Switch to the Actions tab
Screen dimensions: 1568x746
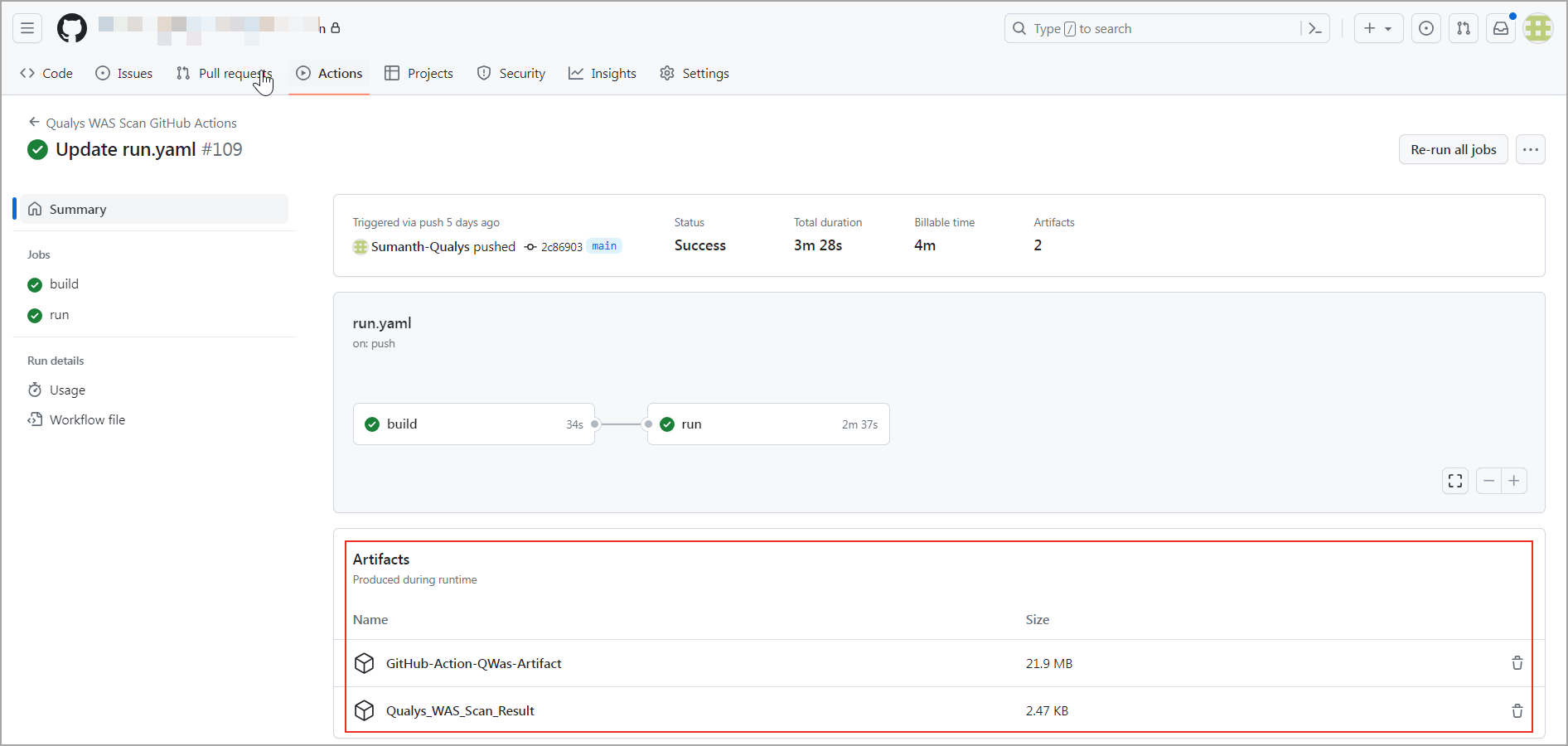tap(329, 74)
